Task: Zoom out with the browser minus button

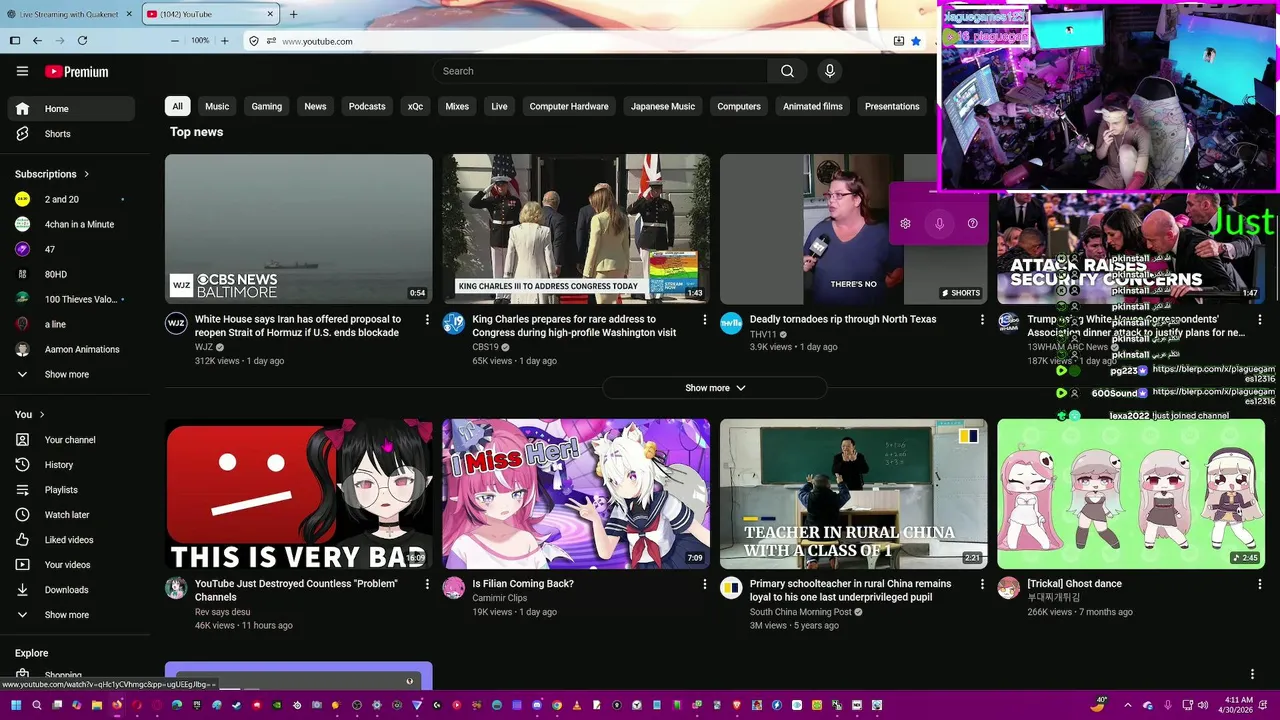Action: point(175,41)
